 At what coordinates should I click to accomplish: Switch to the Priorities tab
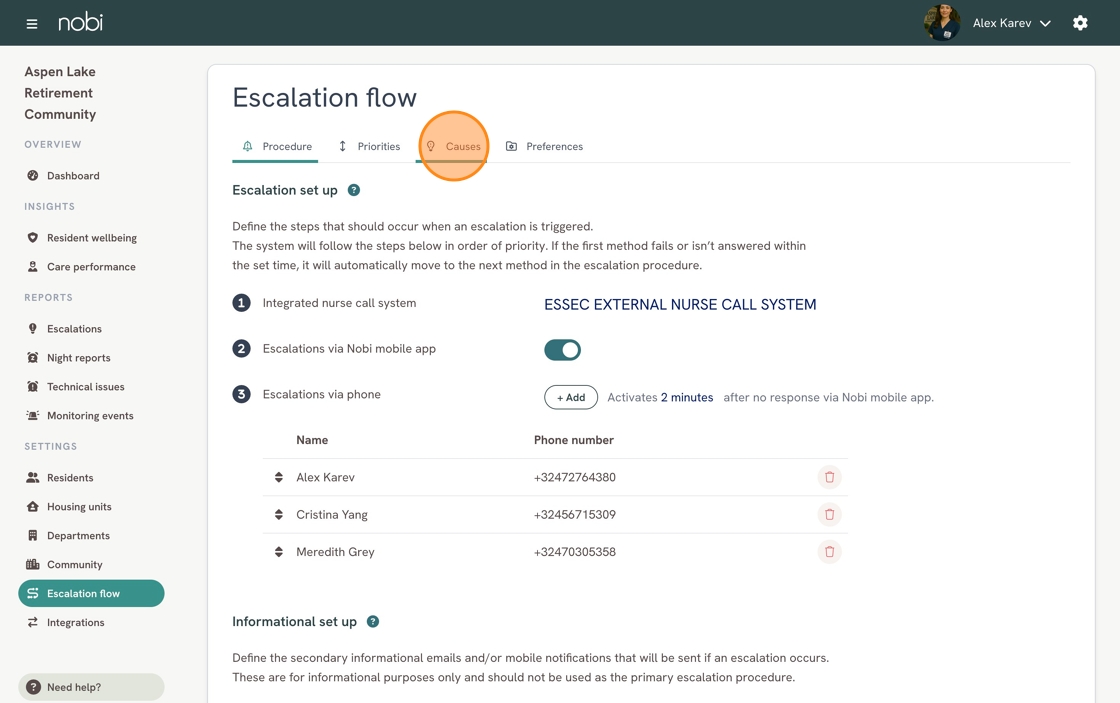369,146
